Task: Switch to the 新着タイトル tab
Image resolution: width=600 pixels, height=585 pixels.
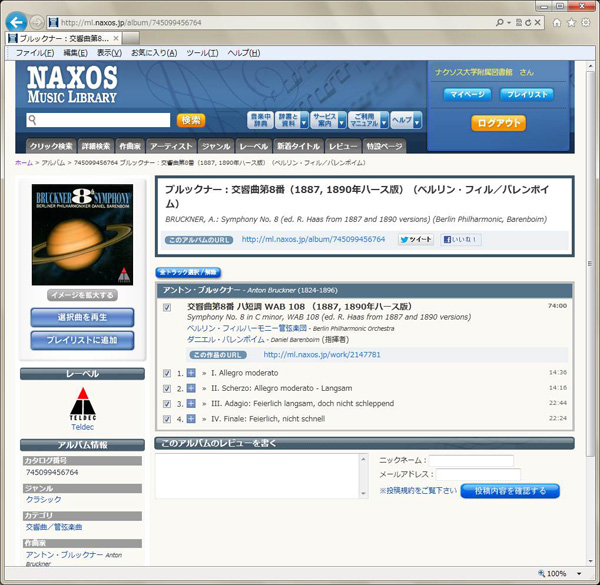Action: [x=298, y=146]
